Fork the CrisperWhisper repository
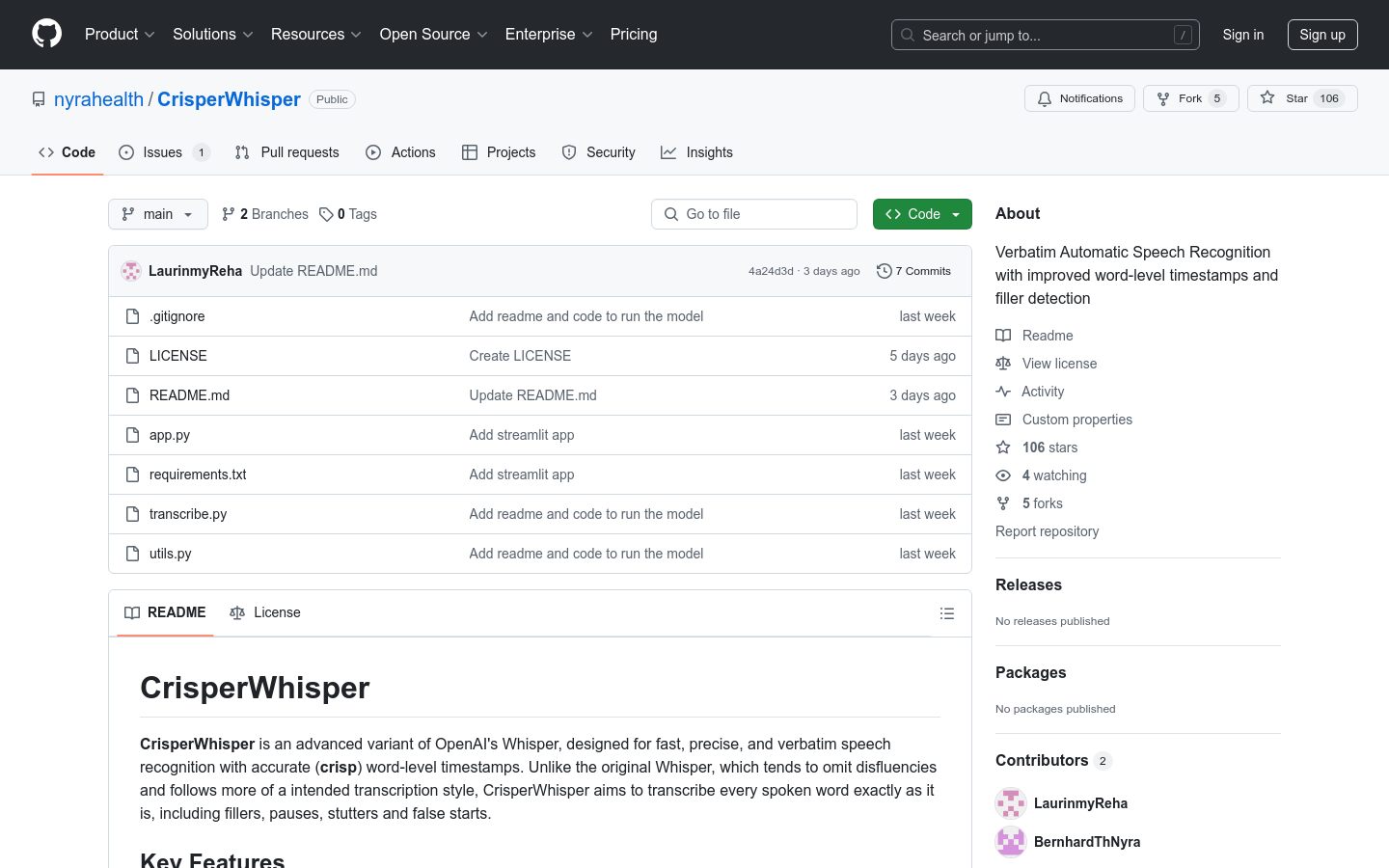The image size is (1389, 868). pyautogui.click(x=1189, y=98)
